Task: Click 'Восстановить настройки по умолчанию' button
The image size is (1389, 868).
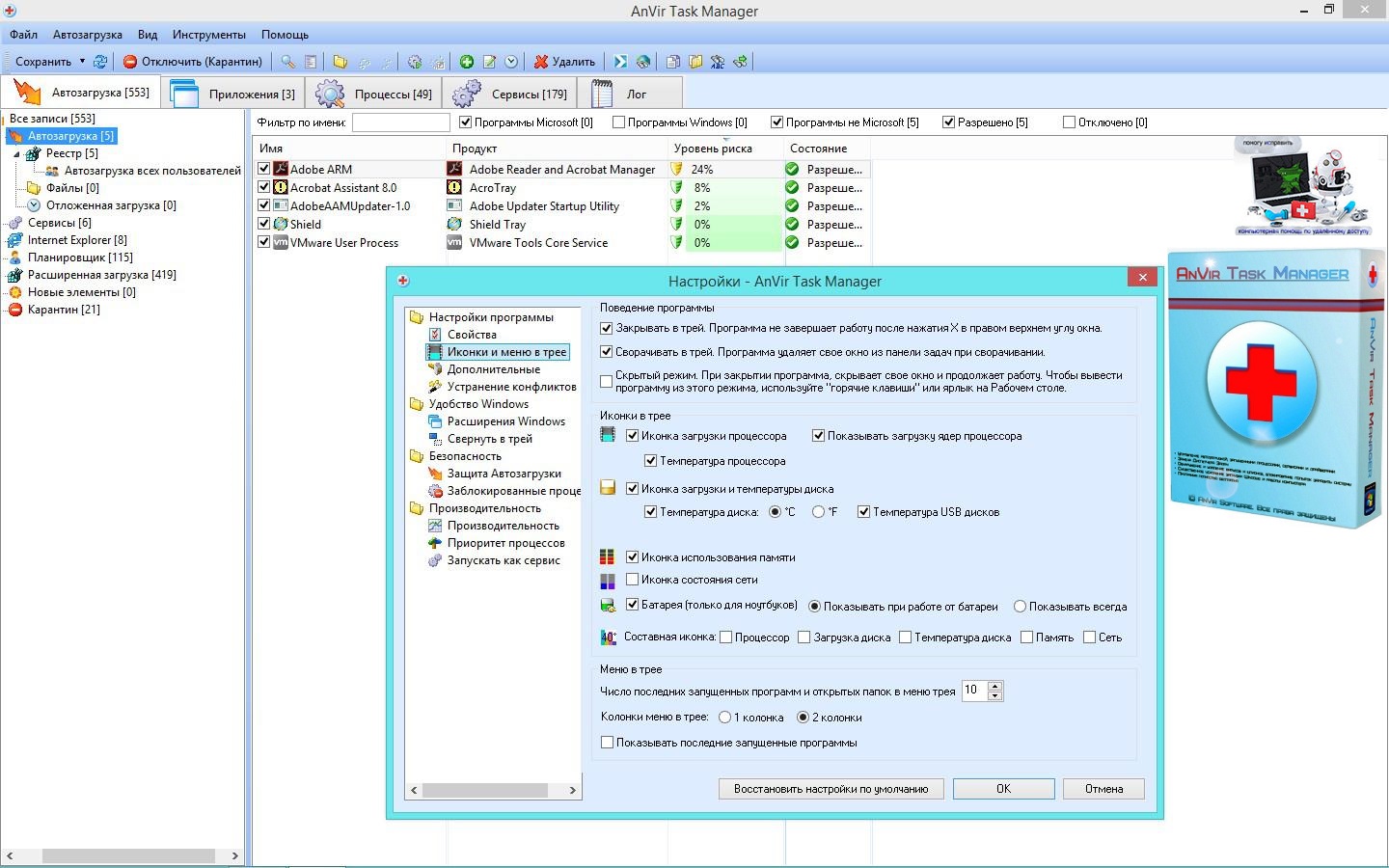Action: click(x=831, y=789)
